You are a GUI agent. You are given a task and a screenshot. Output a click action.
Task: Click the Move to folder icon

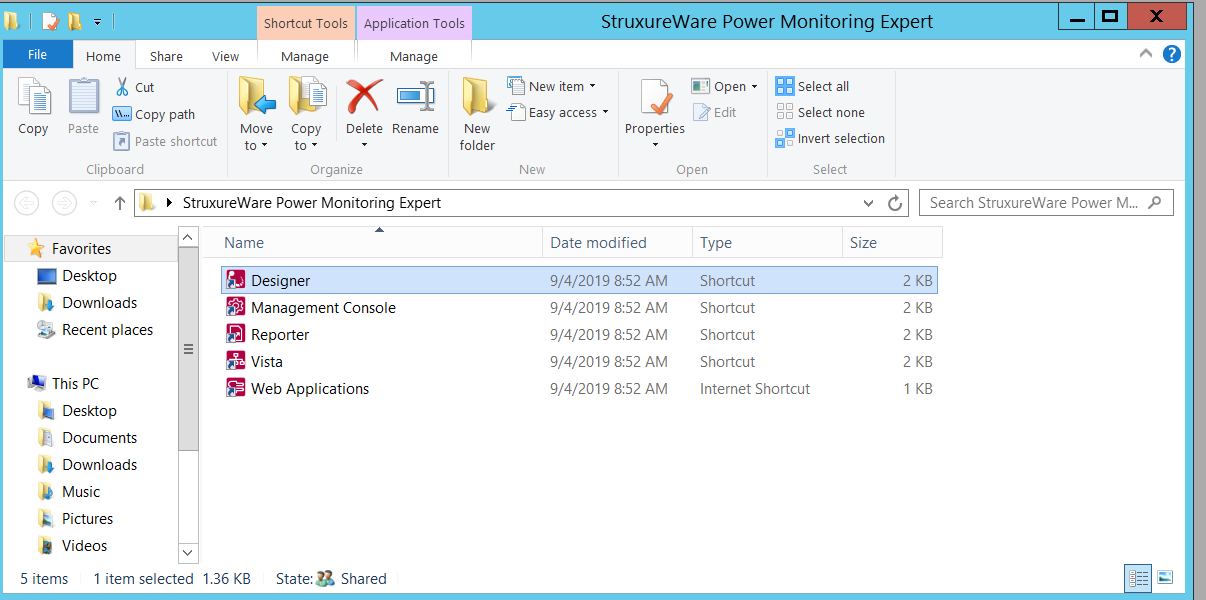[x=257, y=96]
